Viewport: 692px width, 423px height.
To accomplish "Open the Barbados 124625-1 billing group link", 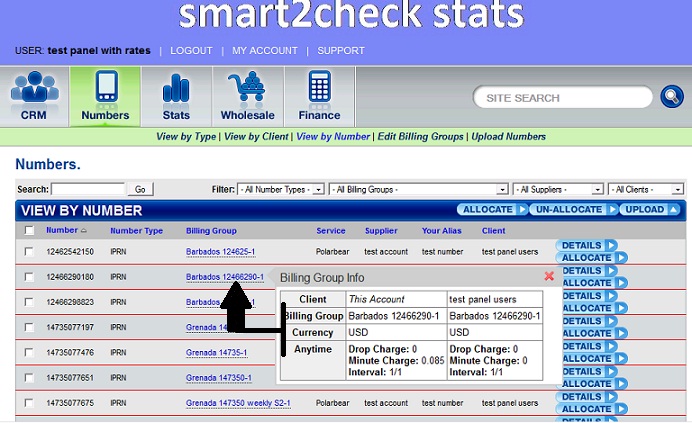I will tap(220, 252).
